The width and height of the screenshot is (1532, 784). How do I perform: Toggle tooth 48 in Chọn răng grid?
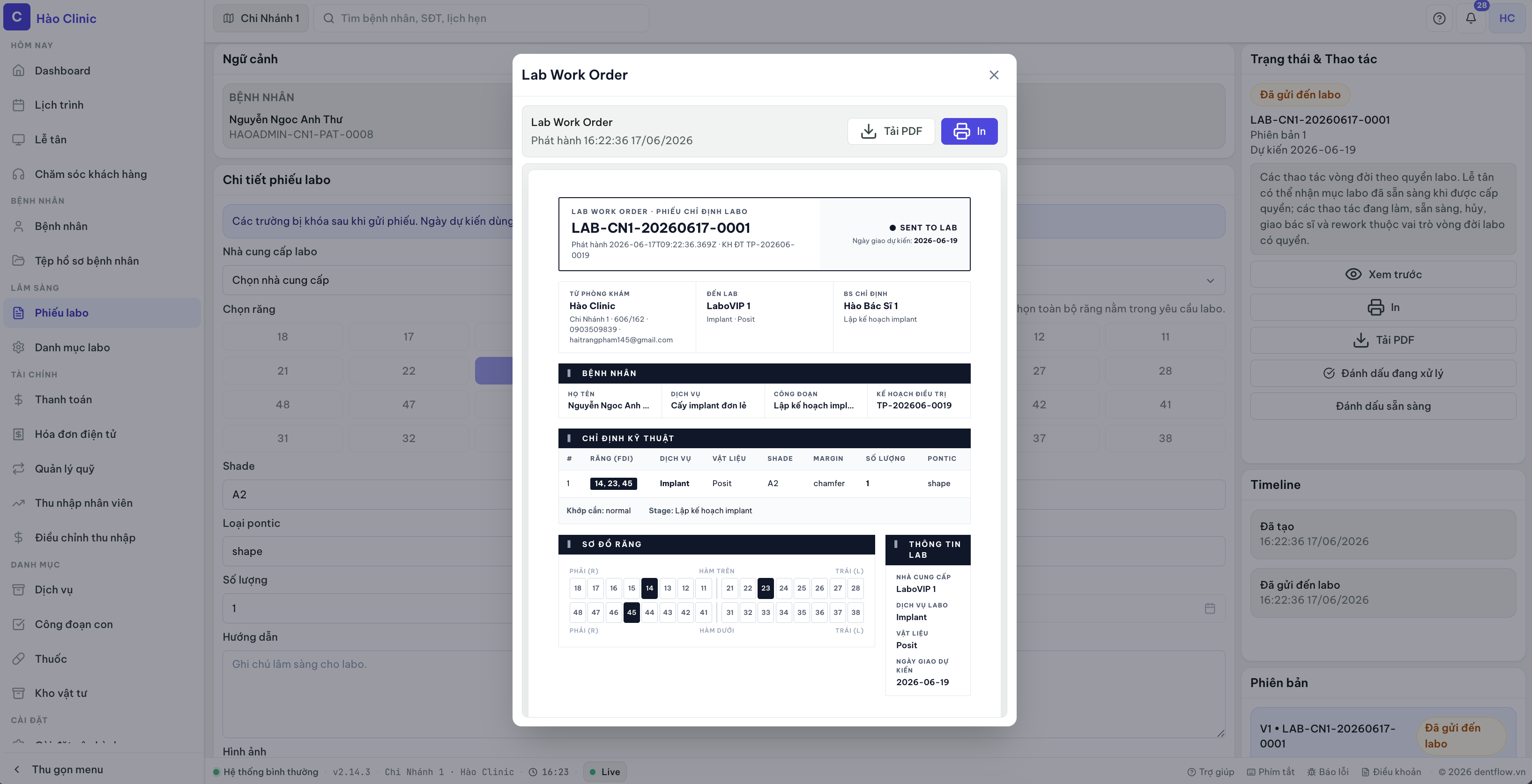click(283, 405)
